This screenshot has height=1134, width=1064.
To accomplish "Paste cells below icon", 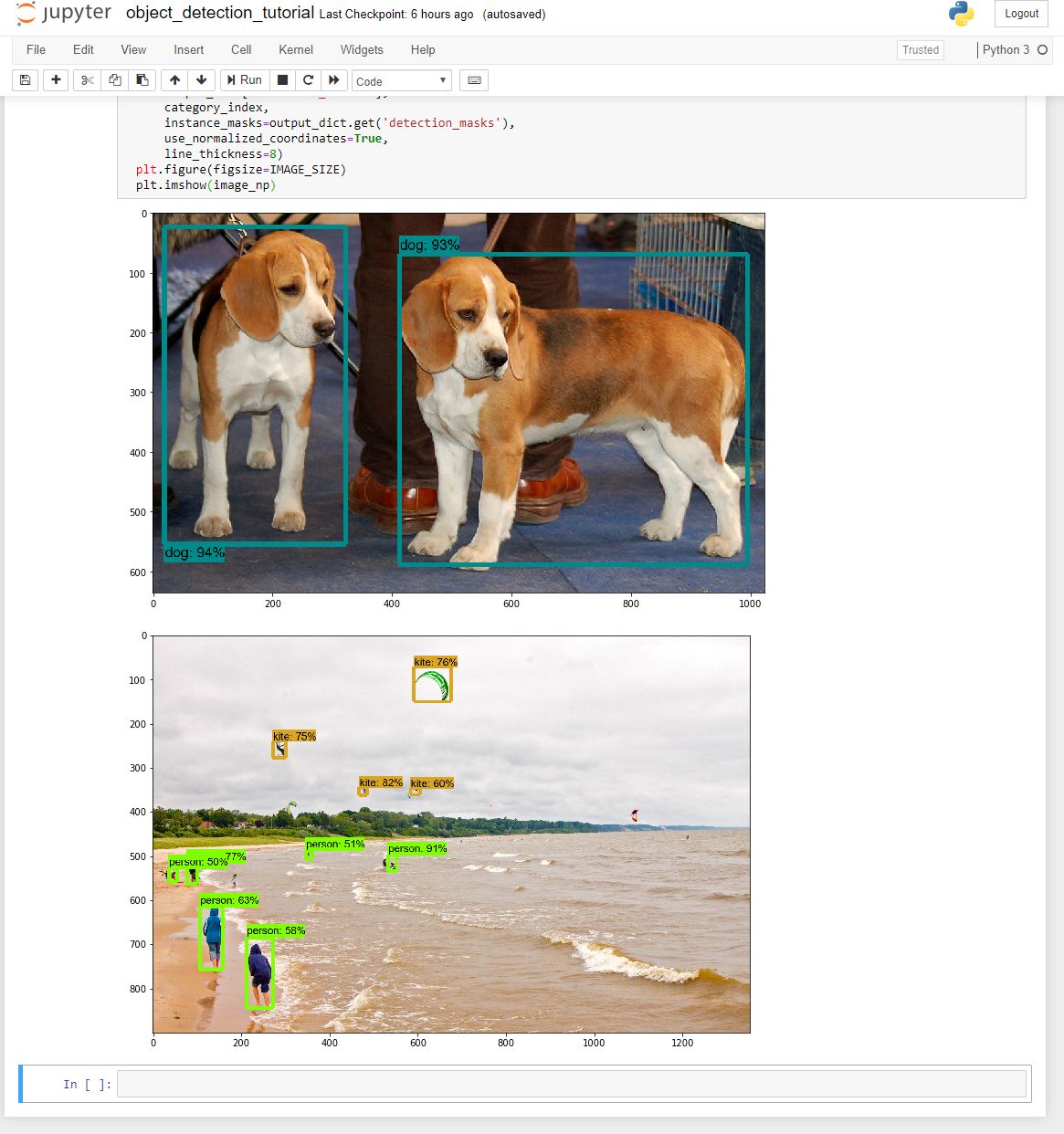I will [x=142, y=80].
